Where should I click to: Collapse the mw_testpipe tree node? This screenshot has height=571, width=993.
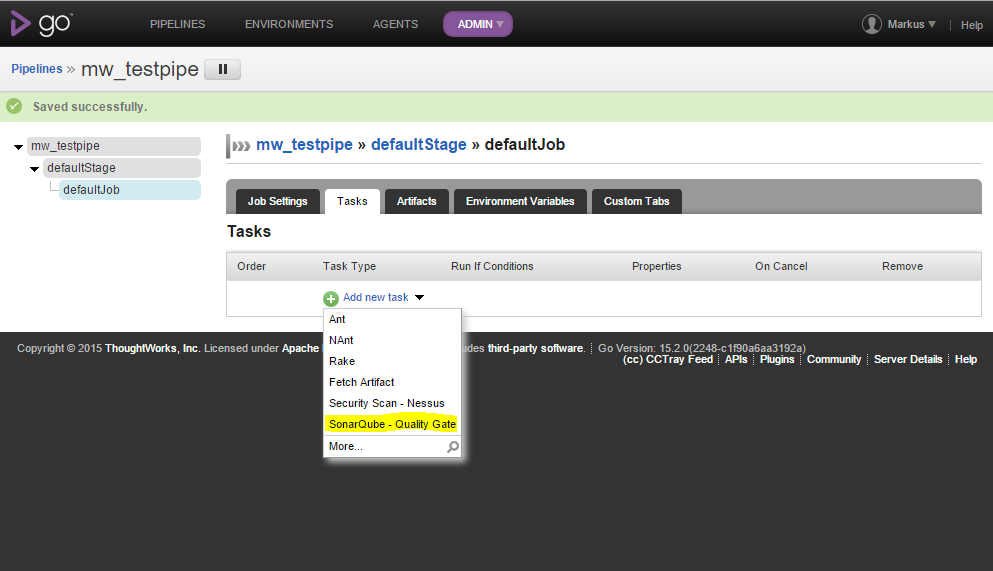coord(18,147)
